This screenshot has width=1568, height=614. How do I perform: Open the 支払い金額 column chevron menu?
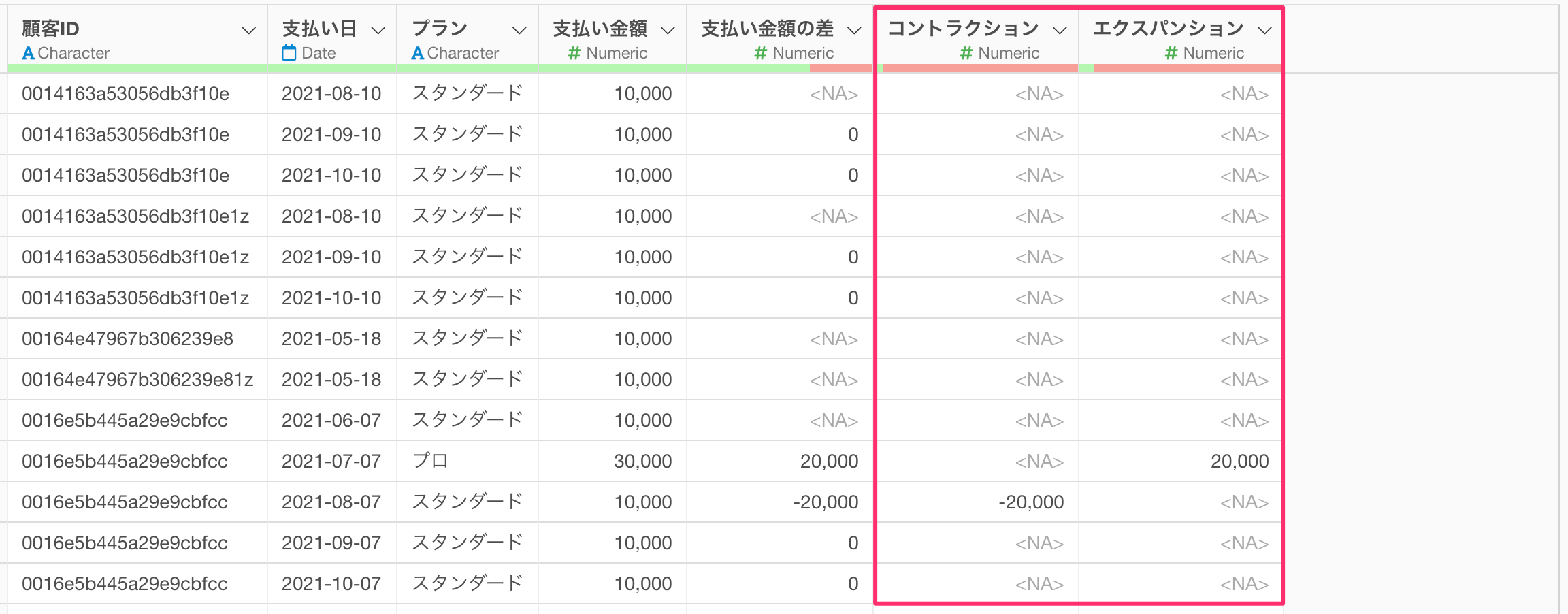[668, 30]
